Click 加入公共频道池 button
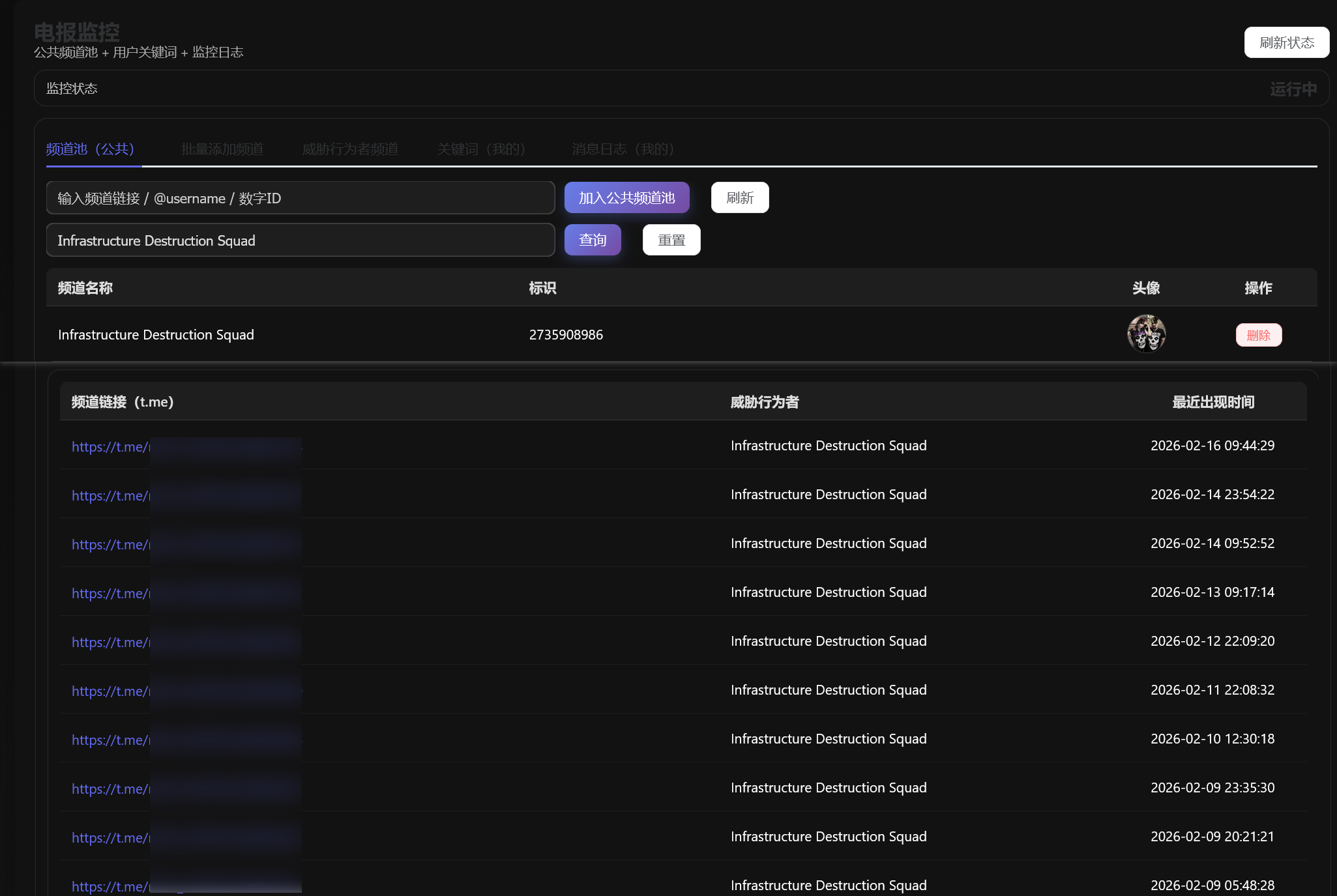This screenshot has width=1337, height=896. [x=626, y=197]
